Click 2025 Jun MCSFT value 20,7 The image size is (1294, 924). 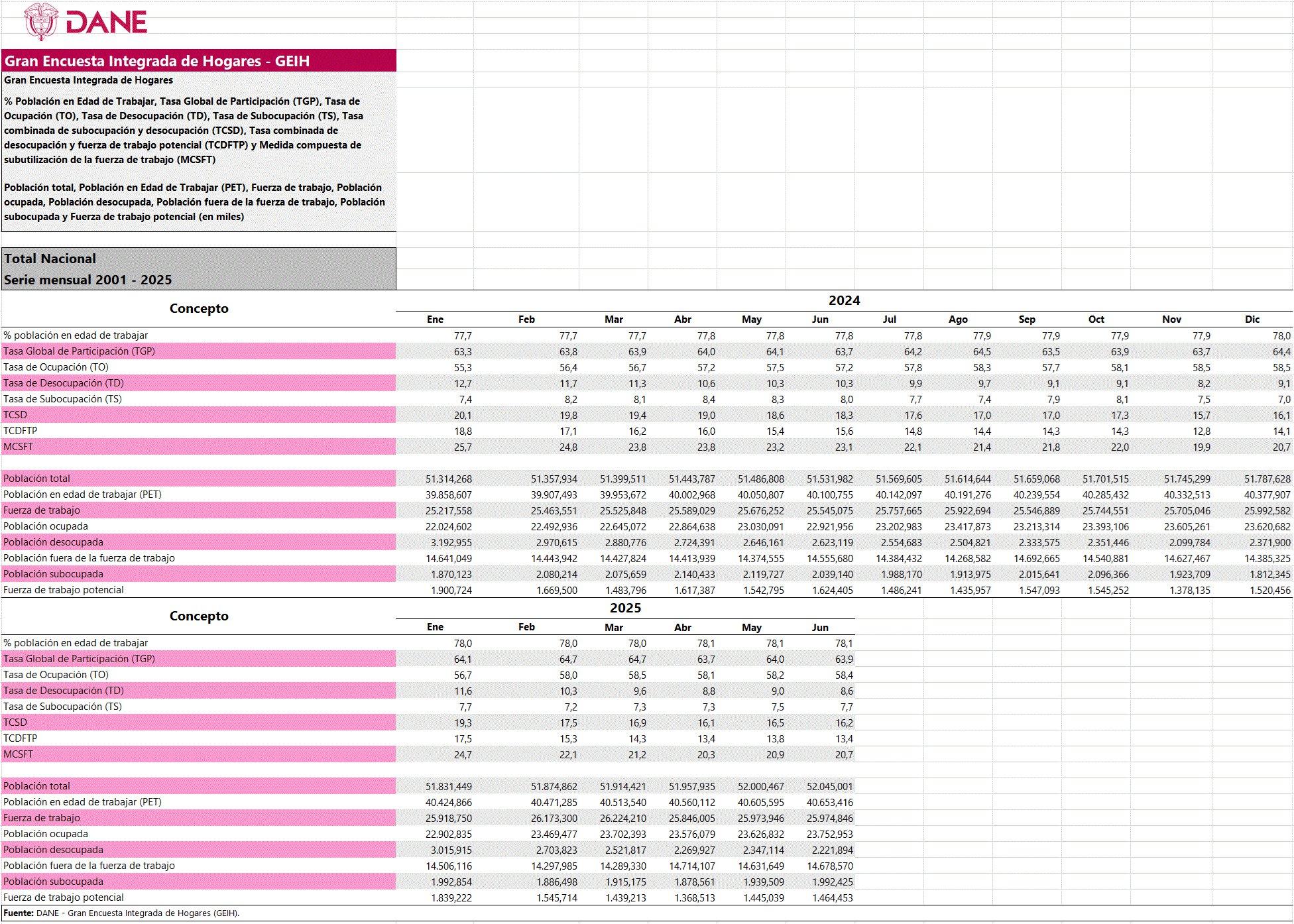[844, 755]
